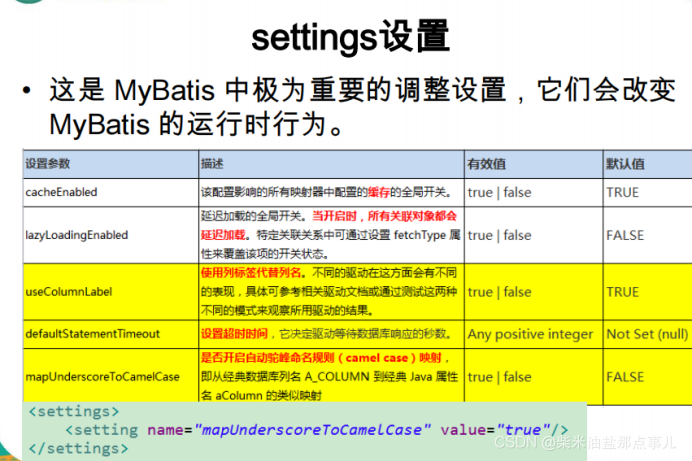Image resolution: width=692 pixels, height=461 pixels.
Task: Click the setting name 'mapUnderscoreToCamelCase' code value
Action: point(312,430)
